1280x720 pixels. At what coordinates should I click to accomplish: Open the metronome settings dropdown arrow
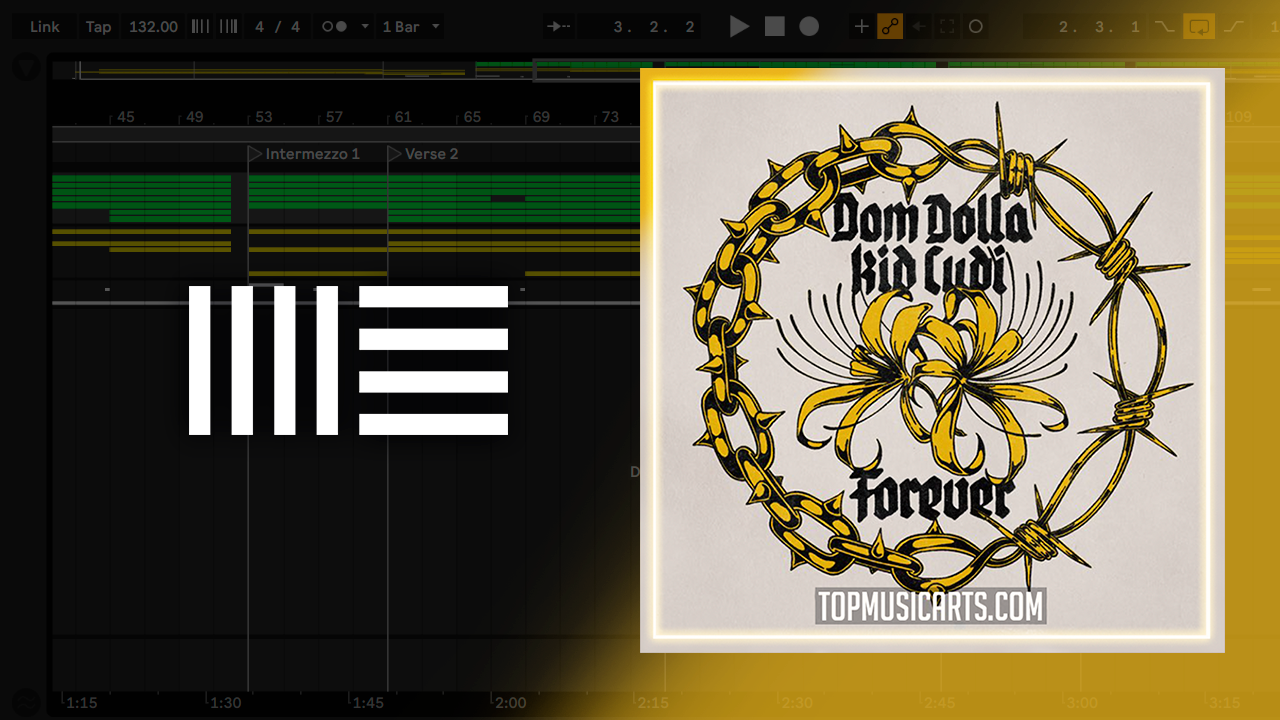365,27
